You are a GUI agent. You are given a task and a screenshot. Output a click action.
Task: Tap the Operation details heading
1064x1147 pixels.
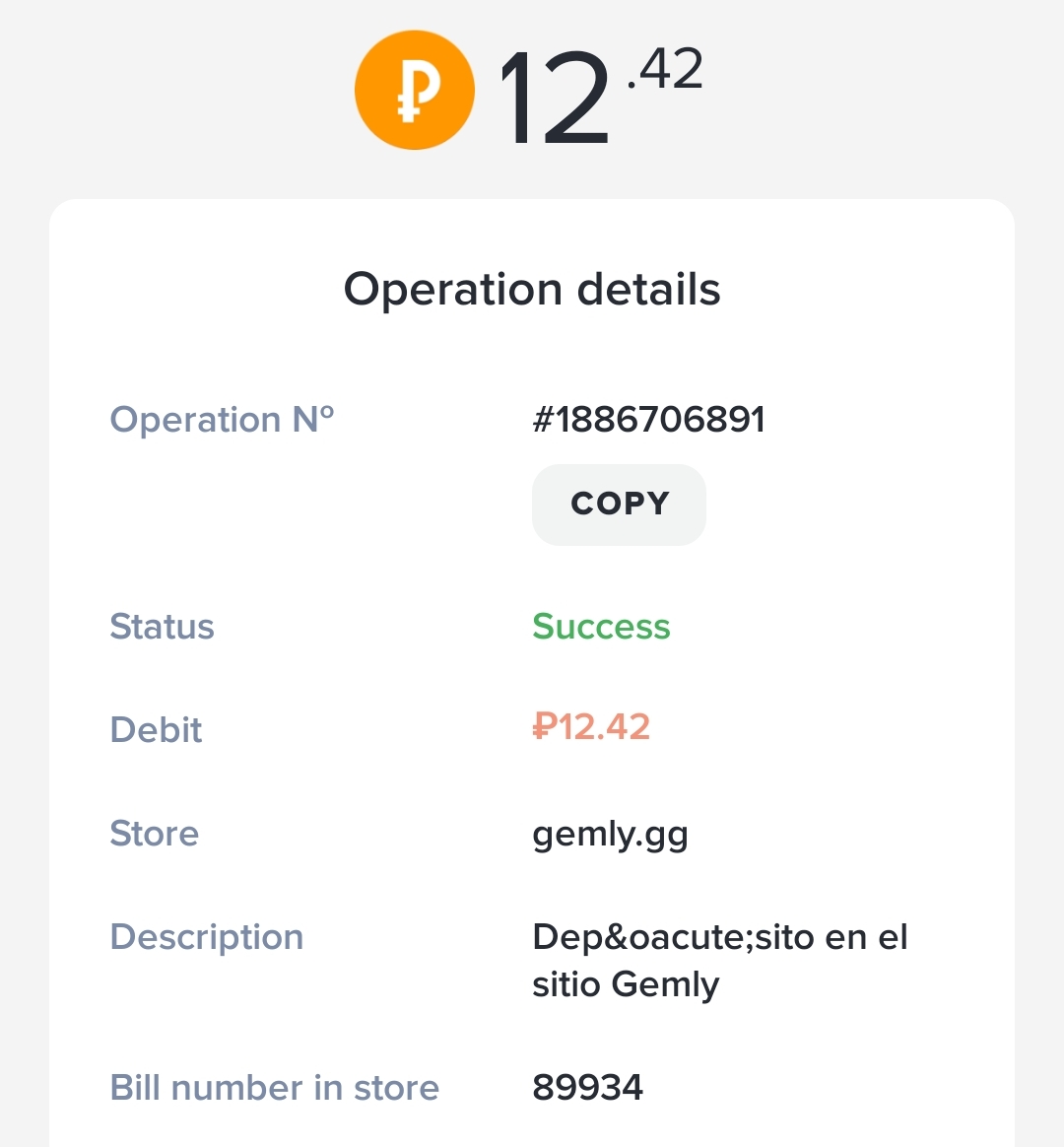pos(532,290)
